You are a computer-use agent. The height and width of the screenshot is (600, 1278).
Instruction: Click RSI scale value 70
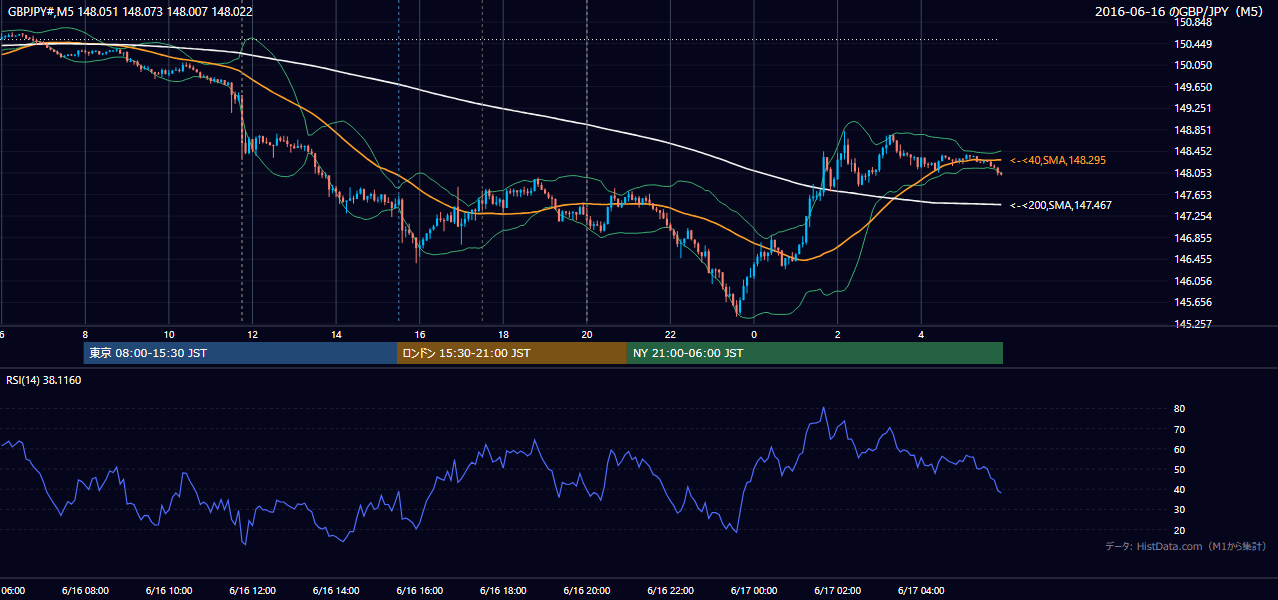[1179, 429]
